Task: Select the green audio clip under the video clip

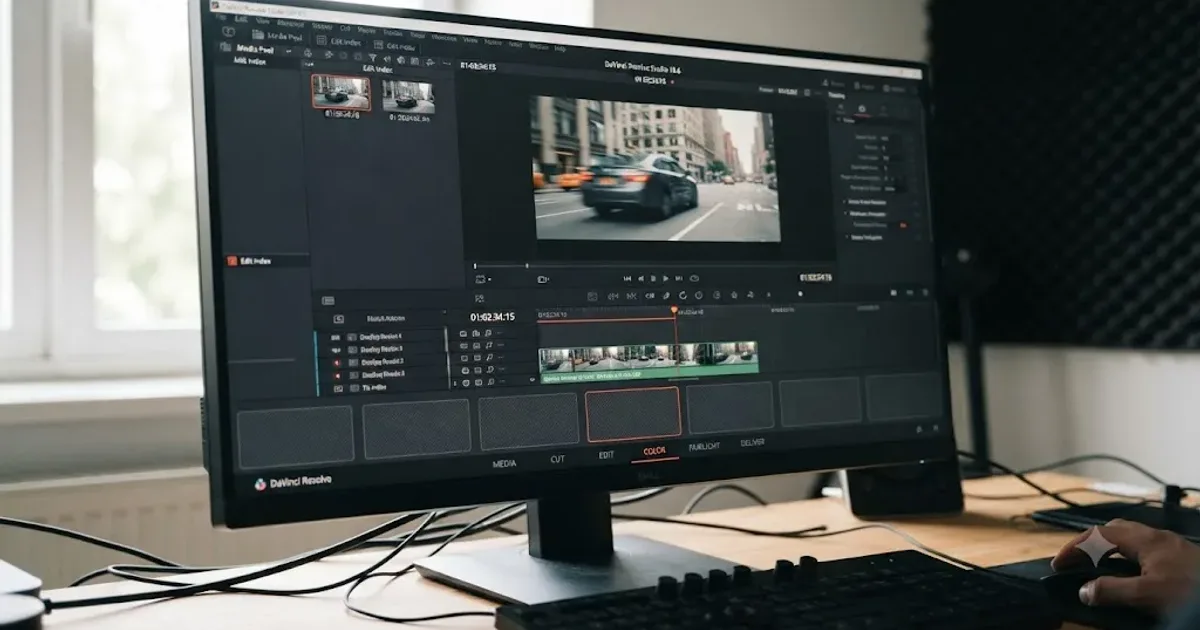Action: [648, 375]
